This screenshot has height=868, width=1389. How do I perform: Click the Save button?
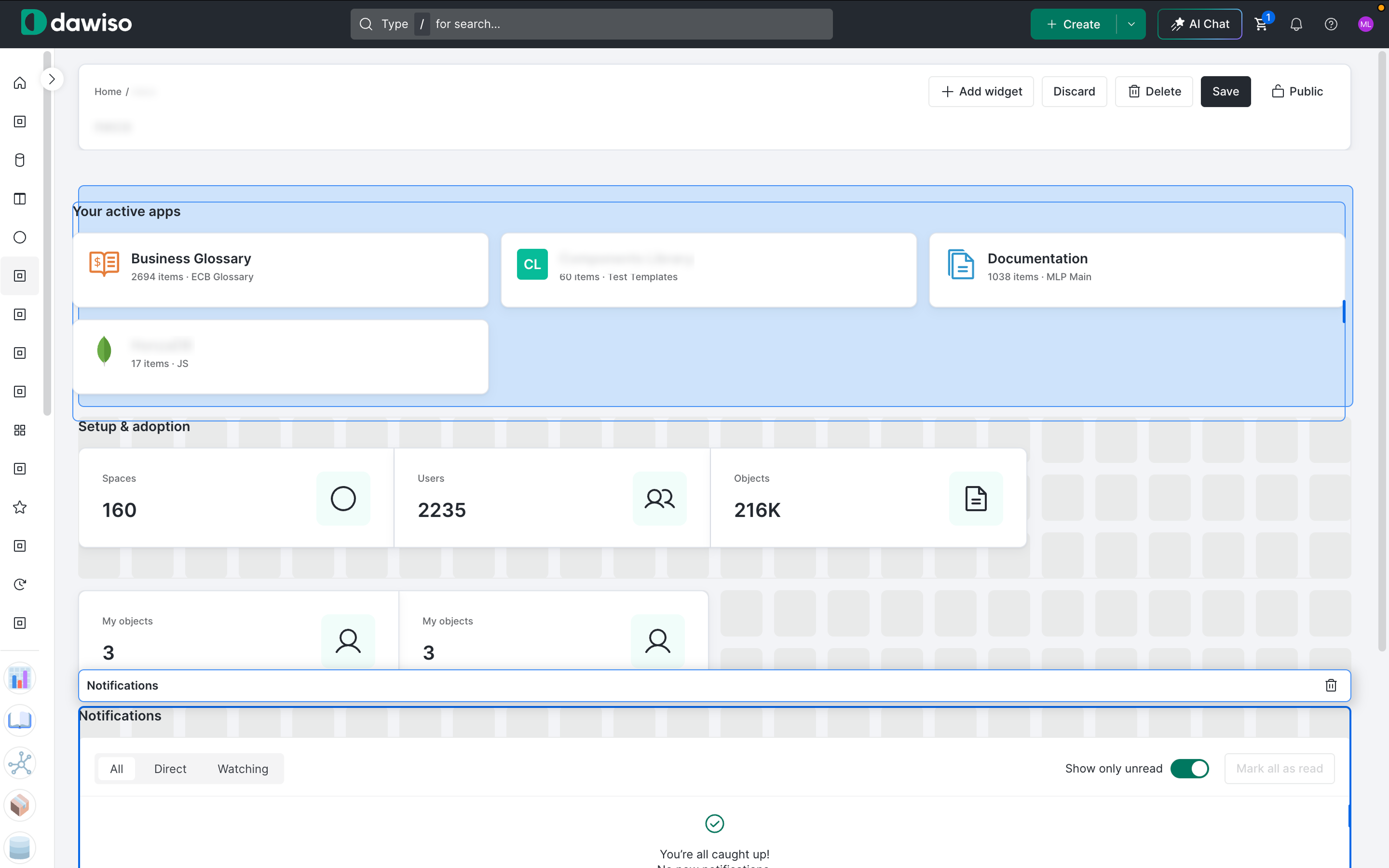(1226, 91)
